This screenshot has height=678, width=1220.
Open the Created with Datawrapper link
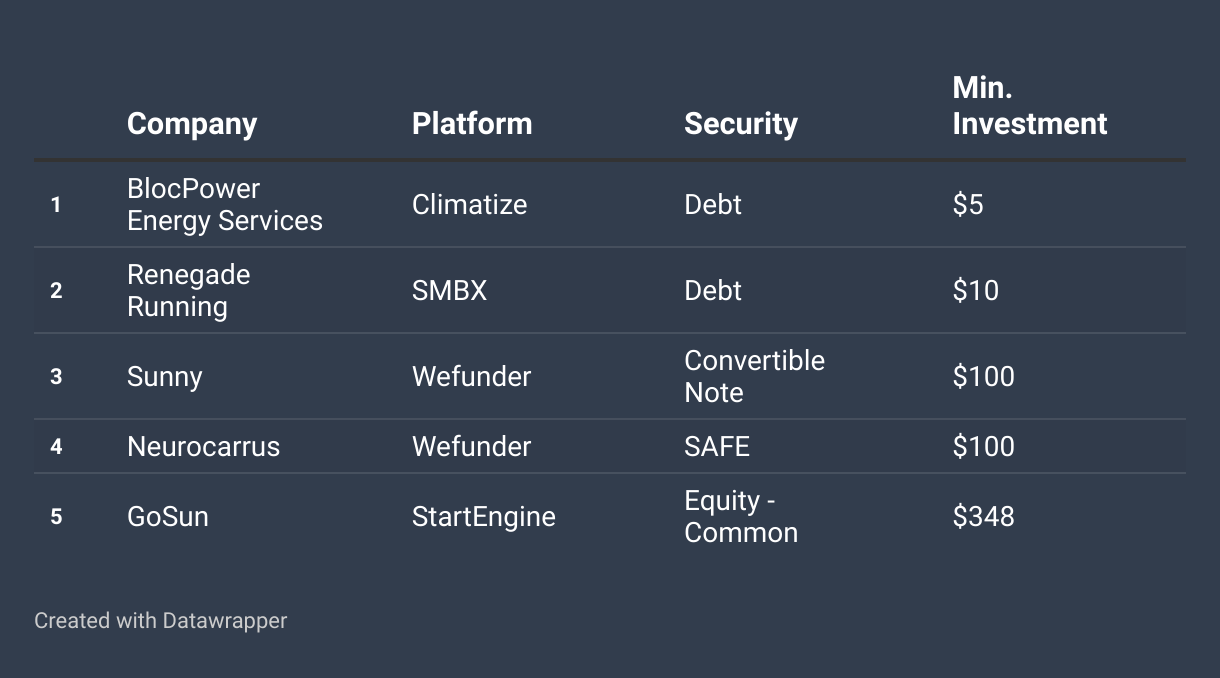point(161,621)
